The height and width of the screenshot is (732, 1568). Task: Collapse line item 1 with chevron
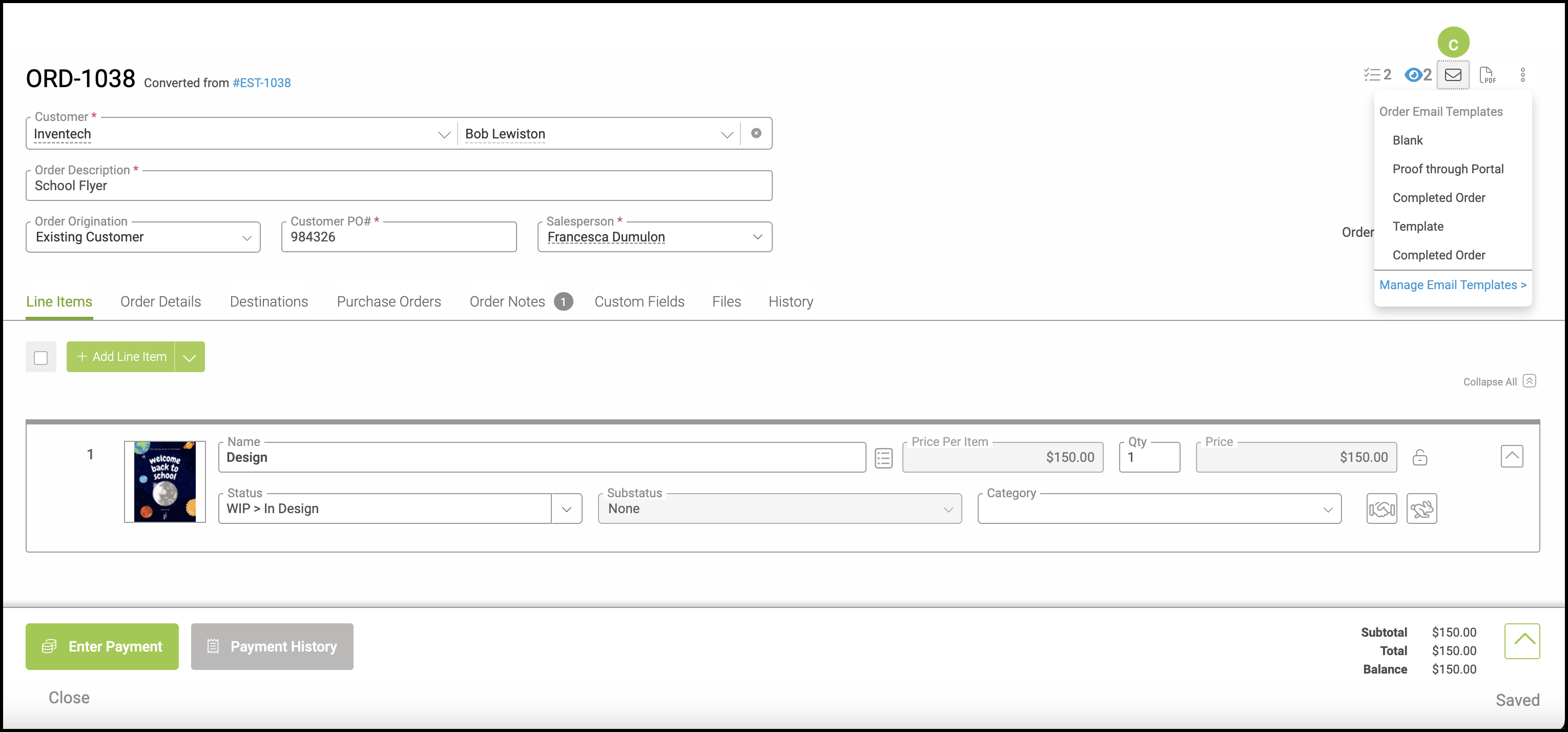[x=1512, y=456]
